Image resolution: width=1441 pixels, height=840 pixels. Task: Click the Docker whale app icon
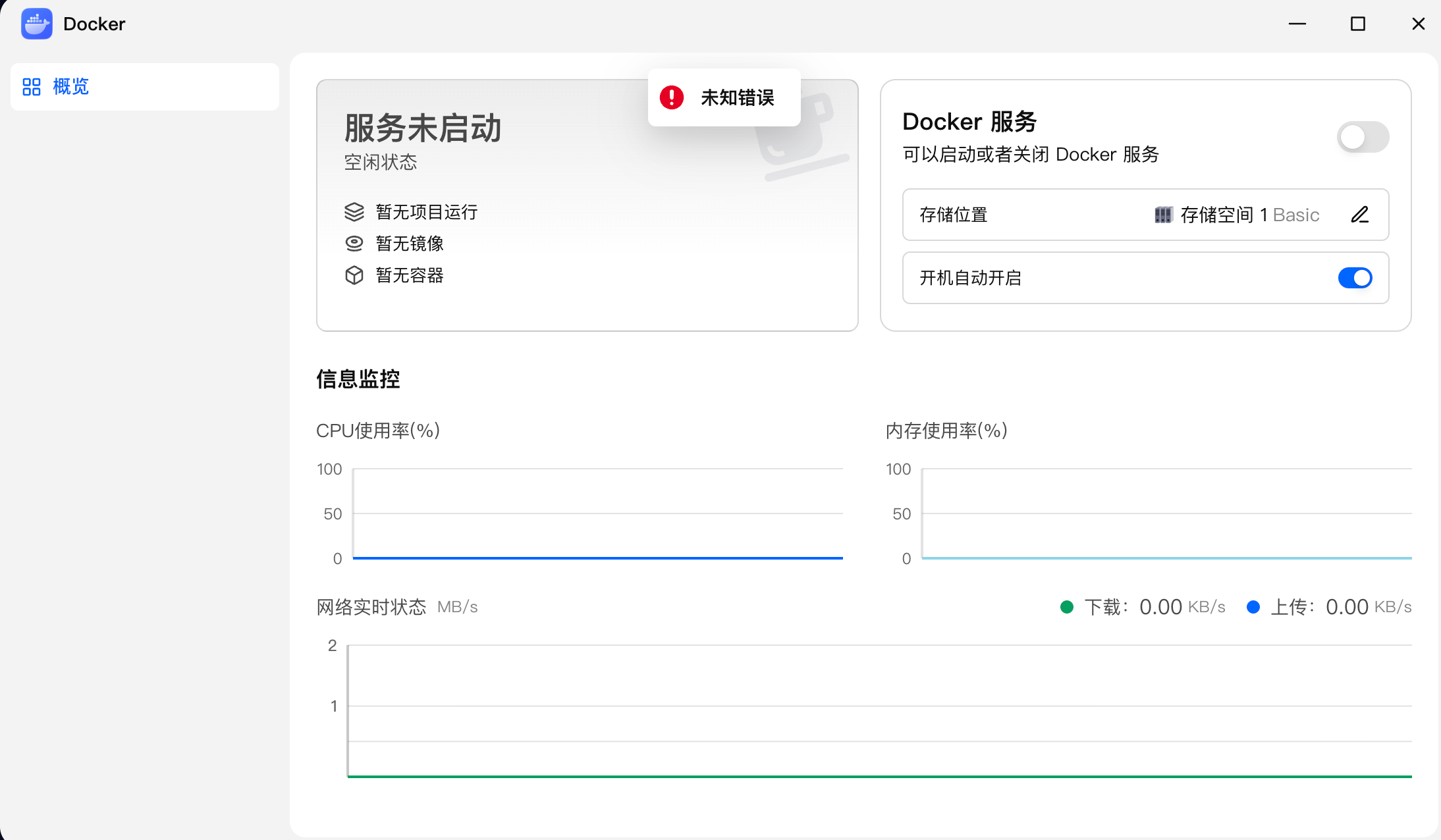click(x=37, y=24)
